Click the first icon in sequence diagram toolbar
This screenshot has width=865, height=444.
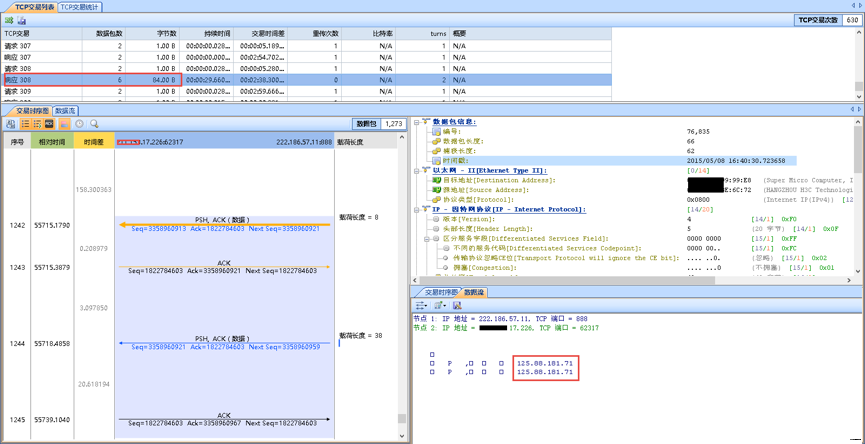click(11, 124)
